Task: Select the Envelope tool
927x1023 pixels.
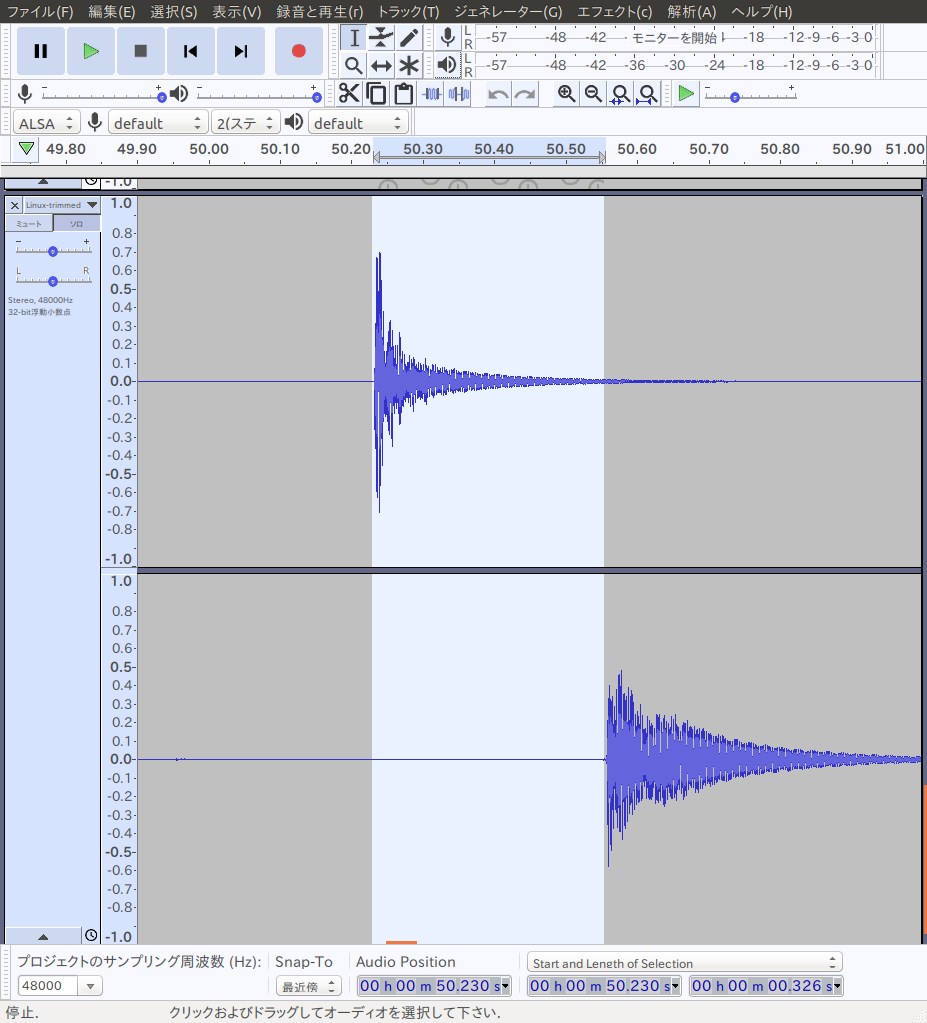Action: tap(381, 38)
